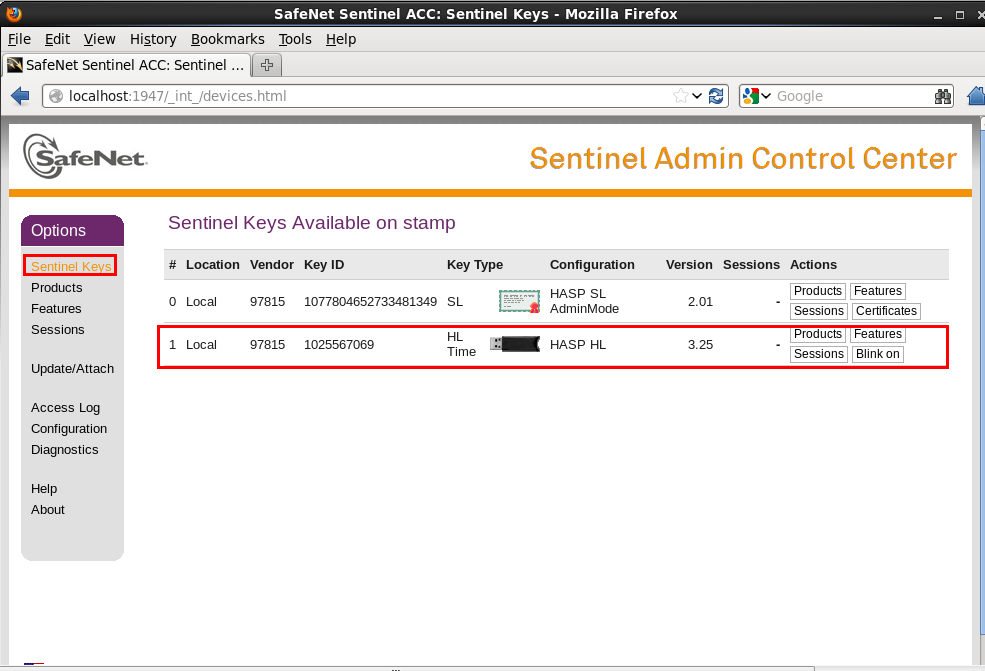Open the Diagnostics page
The width and height of the screenshot is (985, 671).
[x=65, y=450]
